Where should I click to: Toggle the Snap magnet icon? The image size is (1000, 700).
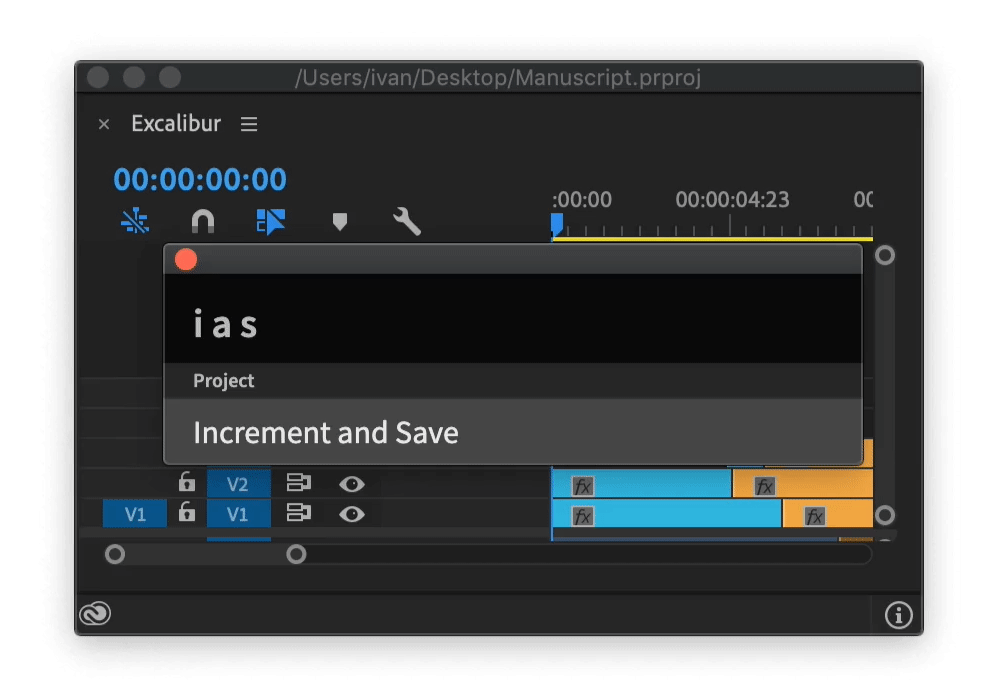(203, 222)
